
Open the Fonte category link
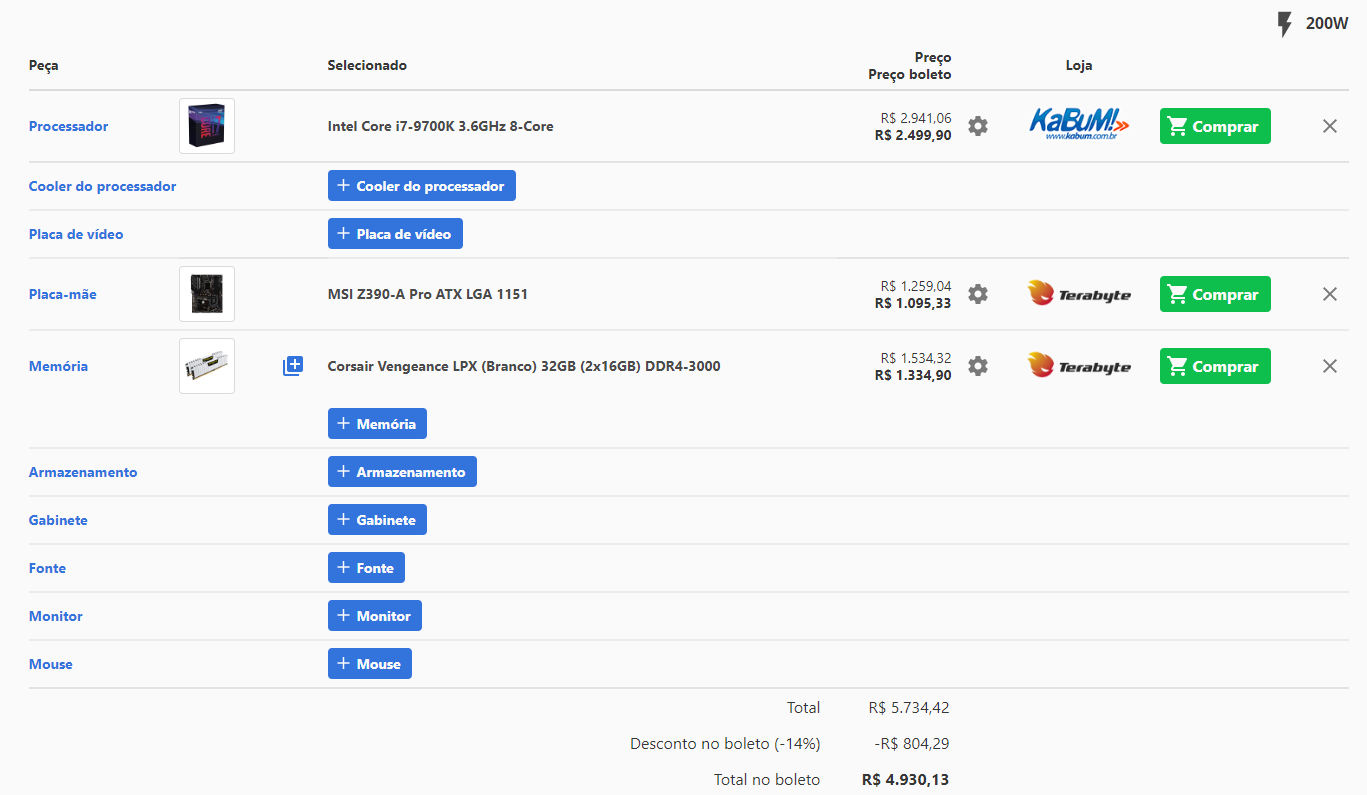point(47,568)
